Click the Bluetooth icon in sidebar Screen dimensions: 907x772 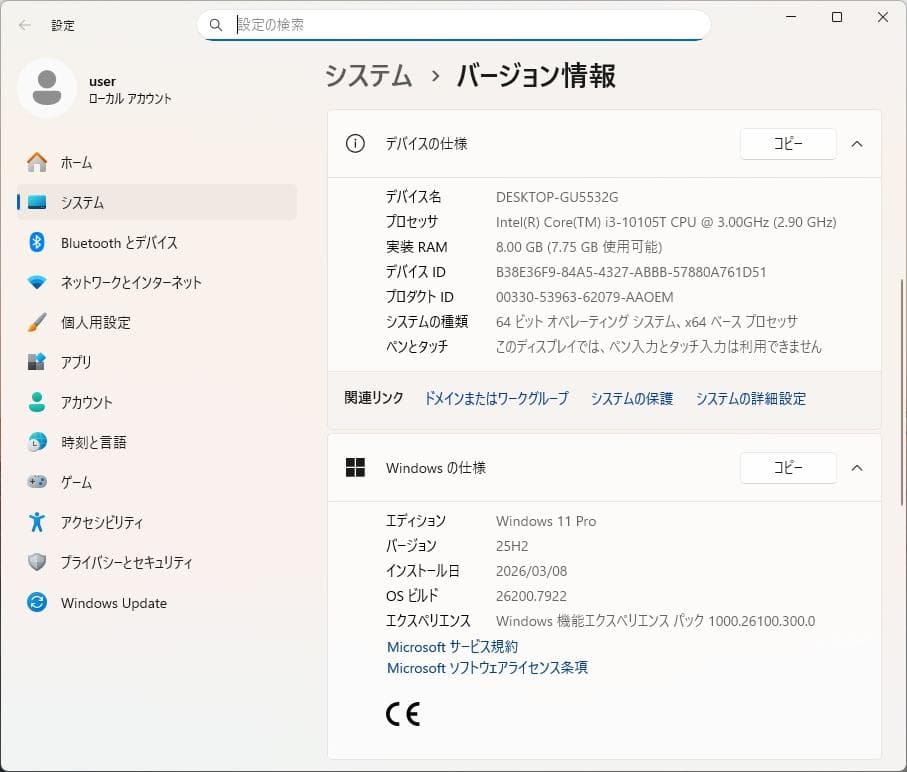pyautogui.click(x=37, y=242)
